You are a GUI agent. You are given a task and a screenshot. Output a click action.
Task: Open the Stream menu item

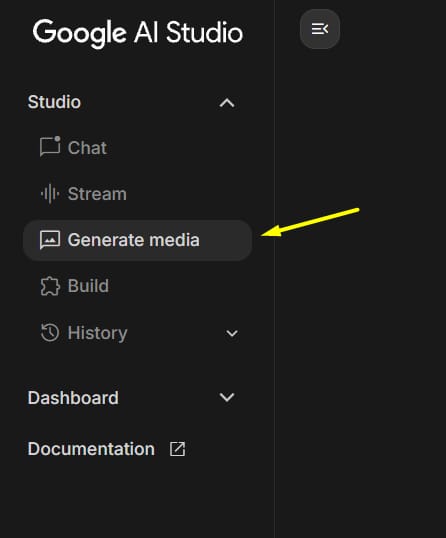137,194
